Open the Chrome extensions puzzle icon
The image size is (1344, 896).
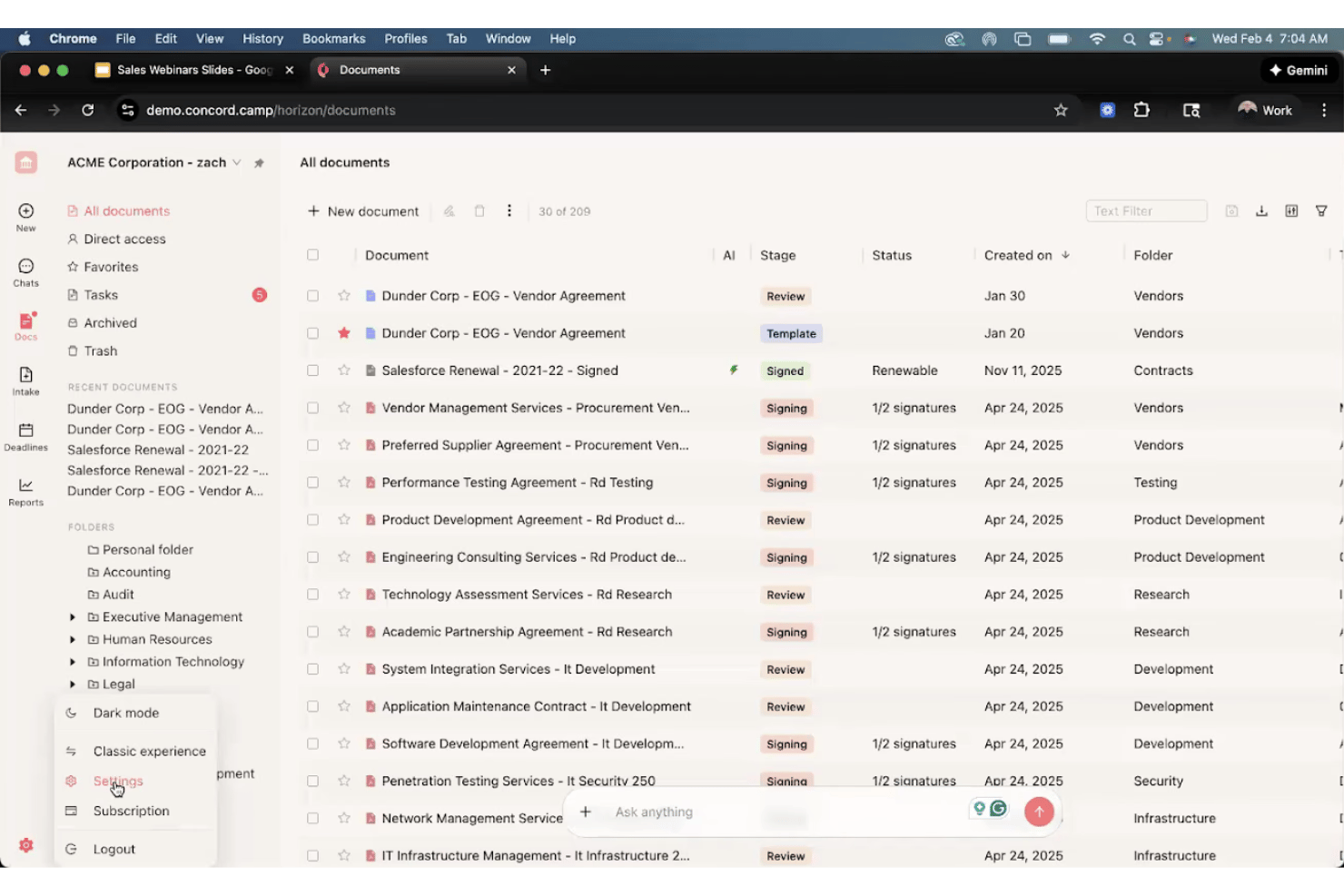click(x=1141, y=110)
